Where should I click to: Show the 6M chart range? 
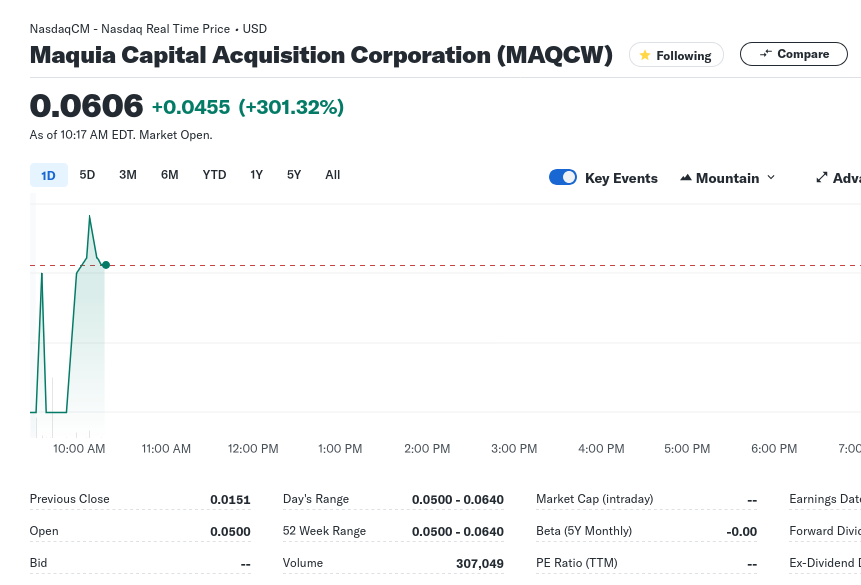tap(170, 175)
